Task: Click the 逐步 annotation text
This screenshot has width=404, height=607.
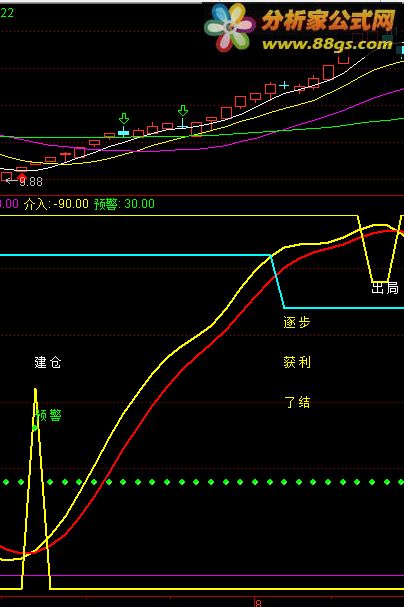Action: coord(297,322)
